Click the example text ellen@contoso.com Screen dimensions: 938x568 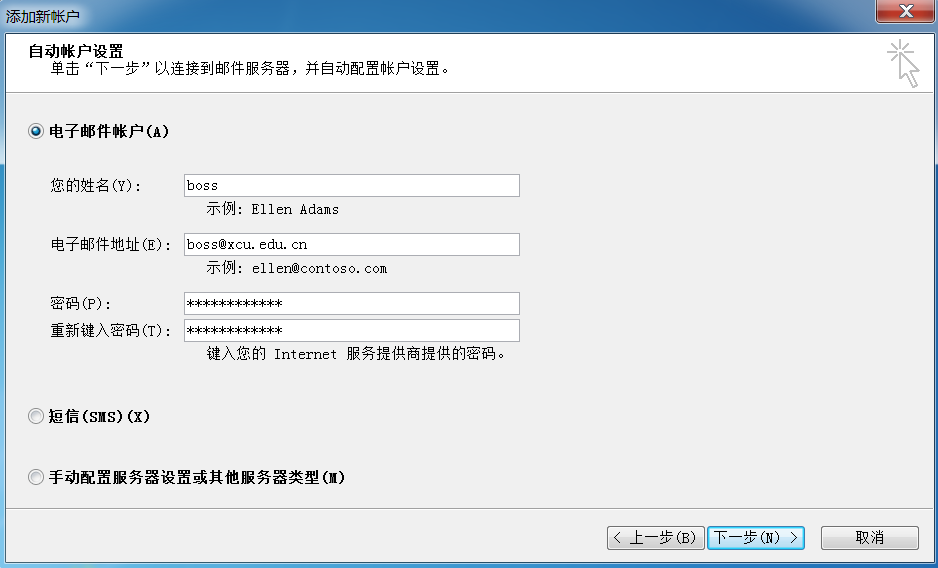point(319,268)
